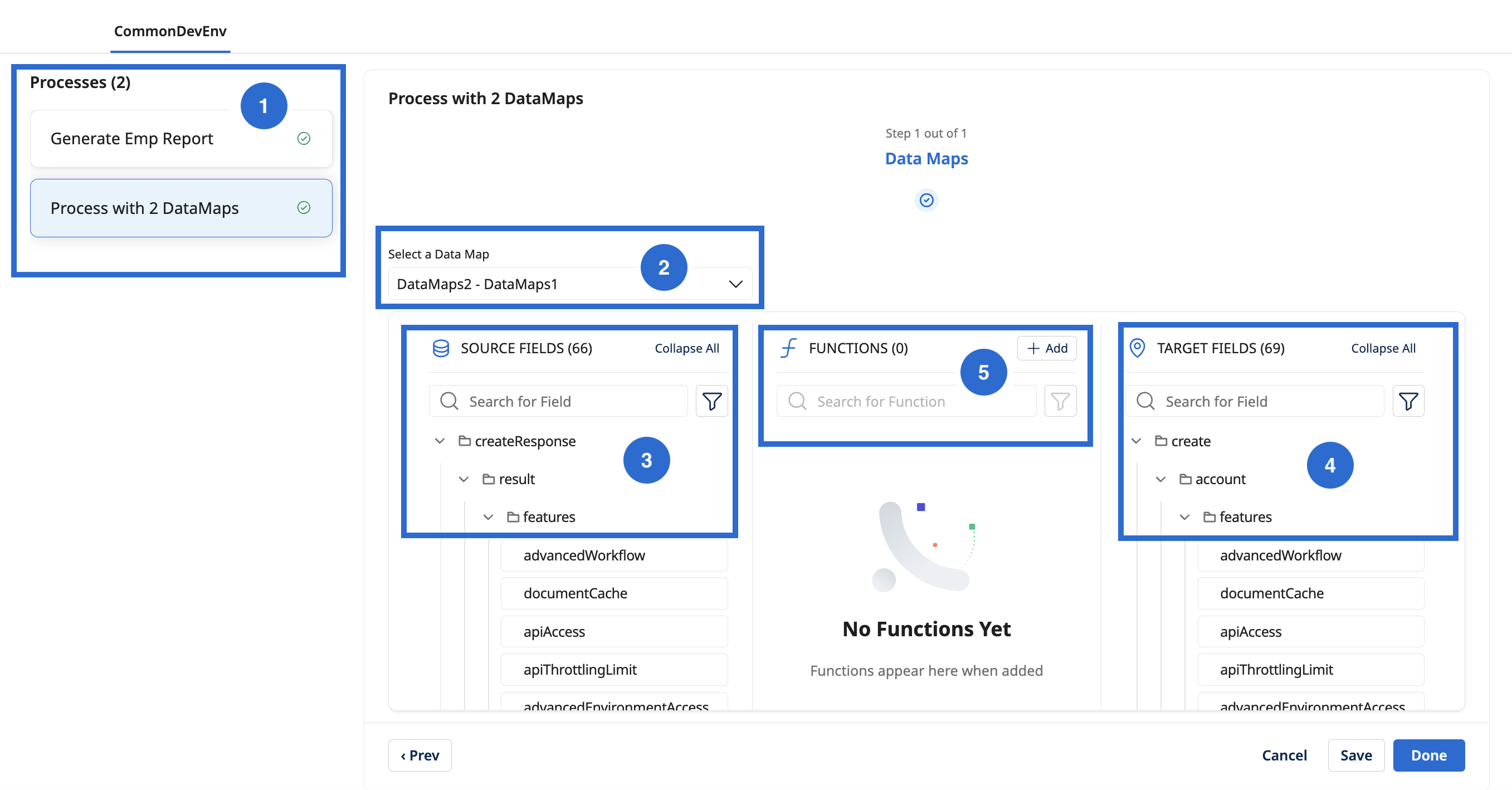Click the target fields filter icon

[1408, 402]
